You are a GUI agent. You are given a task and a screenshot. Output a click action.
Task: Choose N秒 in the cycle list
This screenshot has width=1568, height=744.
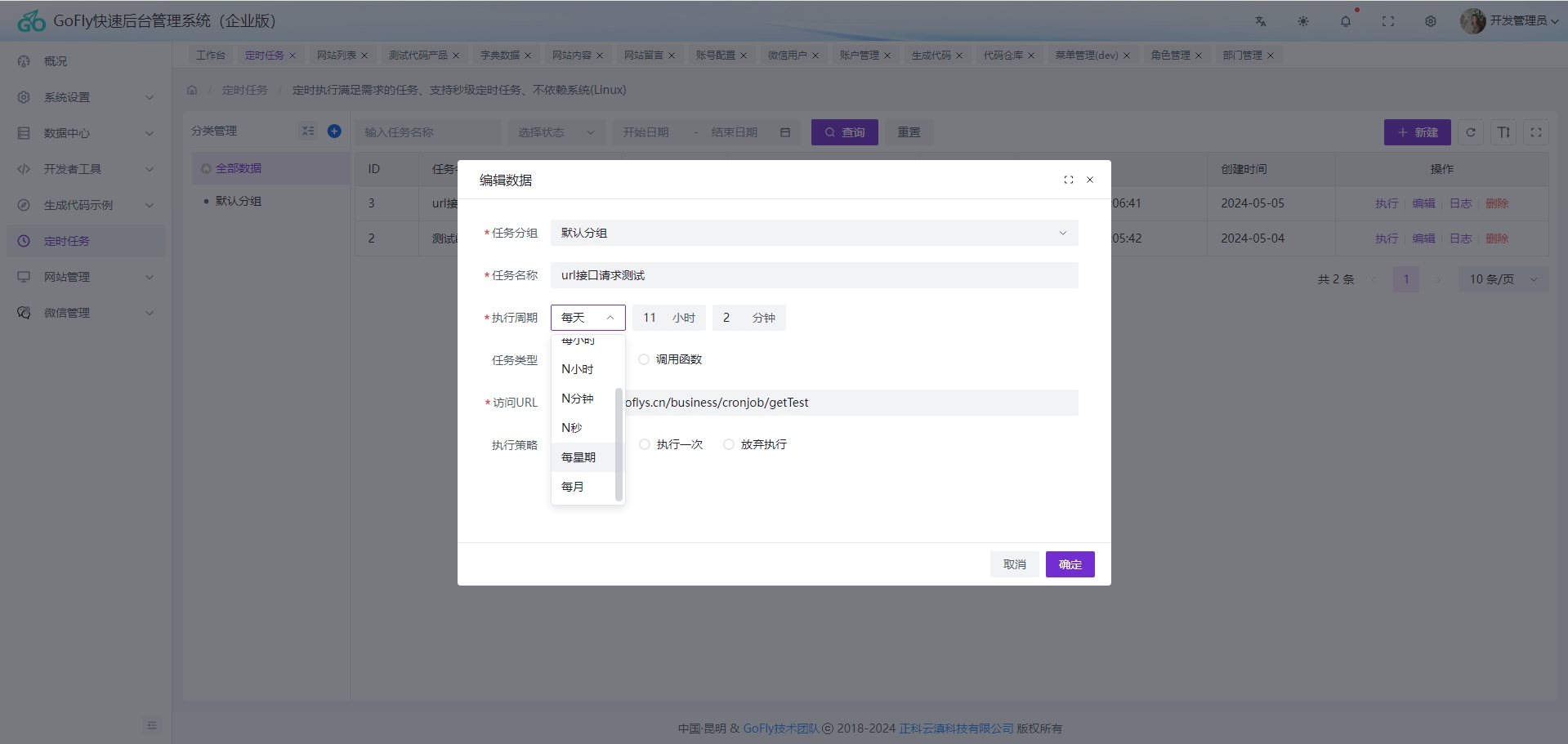point(583,428)
